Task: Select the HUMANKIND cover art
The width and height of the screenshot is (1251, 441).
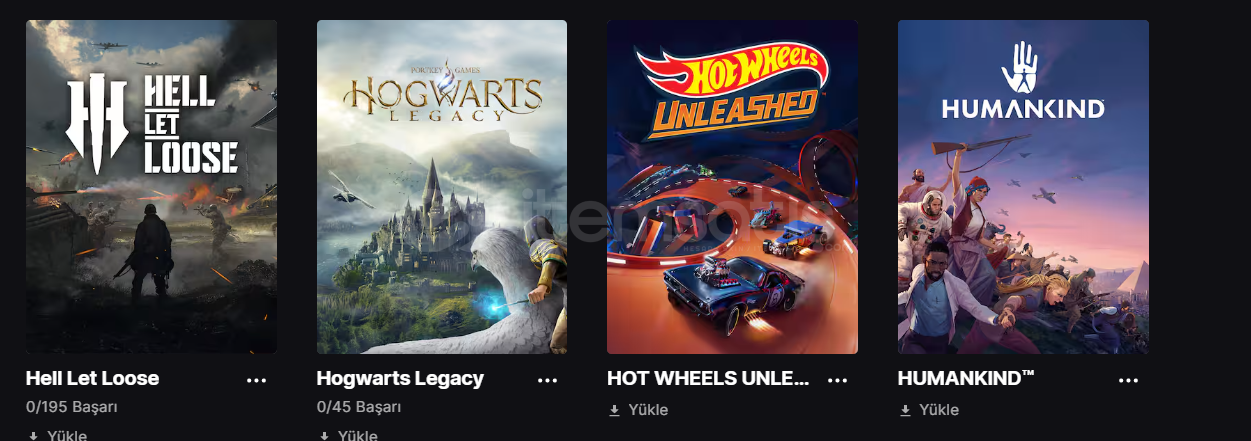Action: (1023, 187)
